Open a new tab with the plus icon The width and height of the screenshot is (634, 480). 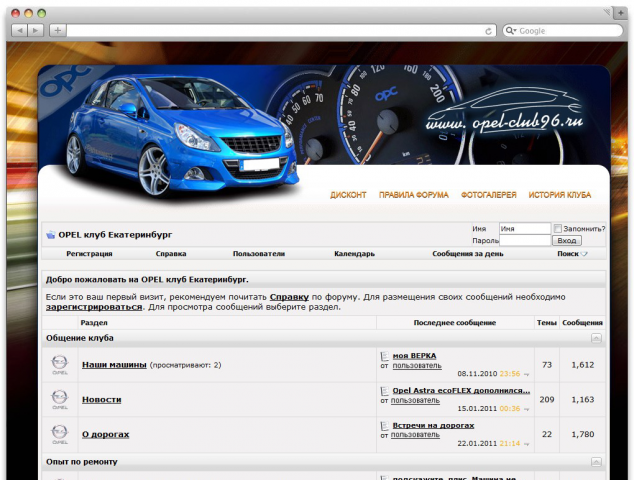click(x=620, y=13)
